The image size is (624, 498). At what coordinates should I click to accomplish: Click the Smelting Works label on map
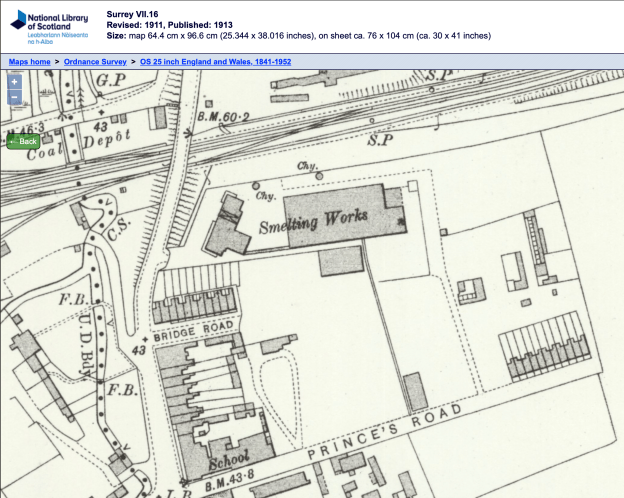coord(313,220)
